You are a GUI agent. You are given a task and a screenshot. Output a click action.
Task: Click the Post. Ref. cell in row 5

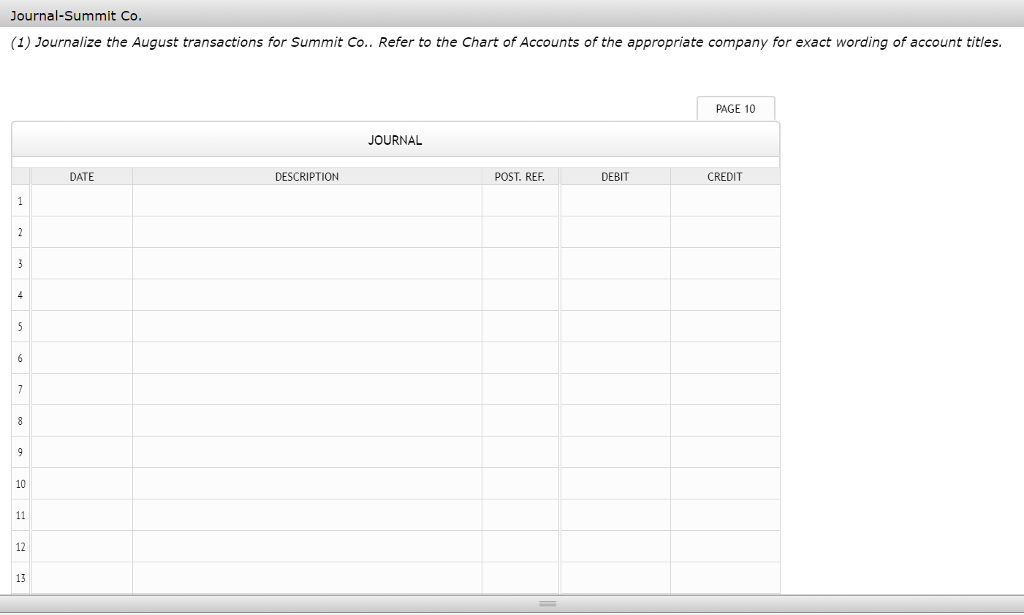point(520,326)
